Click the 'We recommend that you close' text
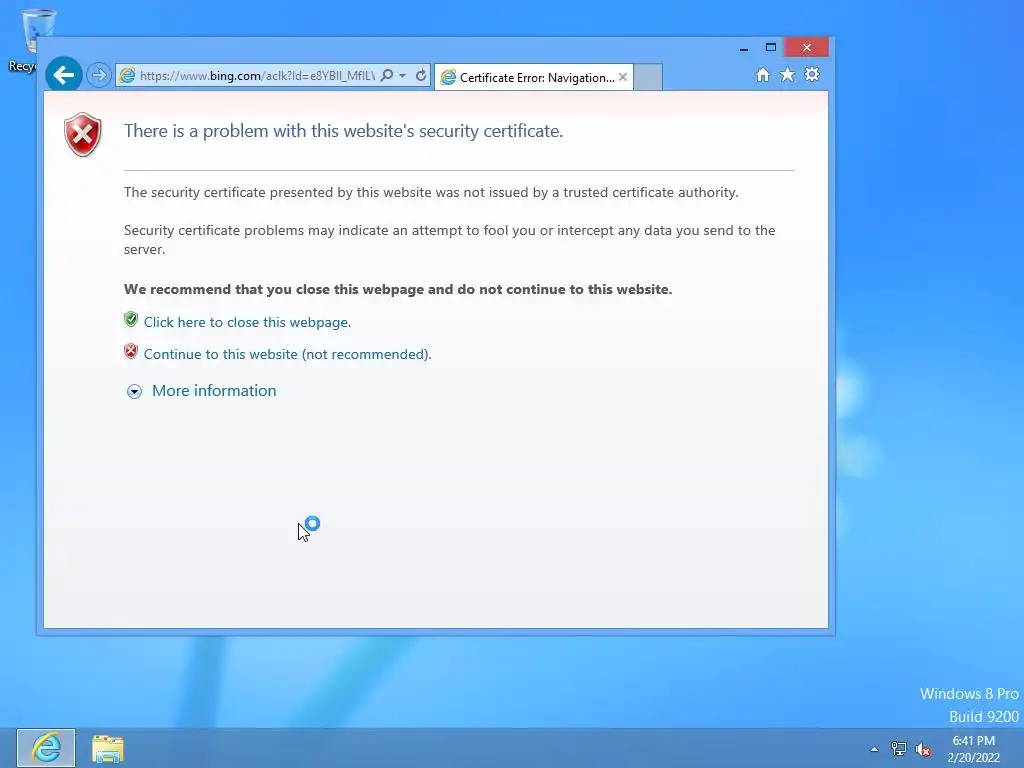Image resolution: width=1024 pixels, height=768 pixels. pyautogui.click(x=398, y=289)
